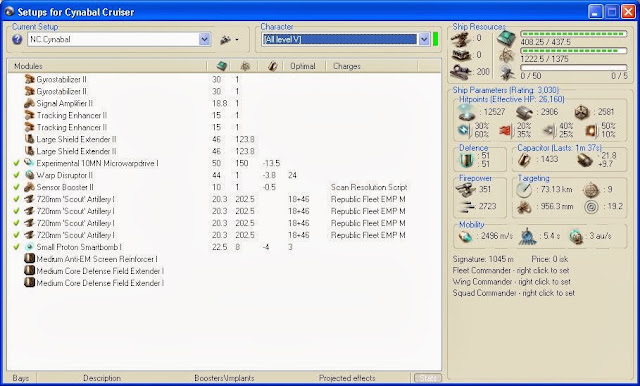The image size is (640, 386).
Task: Select the All level V character field
Action: (340, 39)
